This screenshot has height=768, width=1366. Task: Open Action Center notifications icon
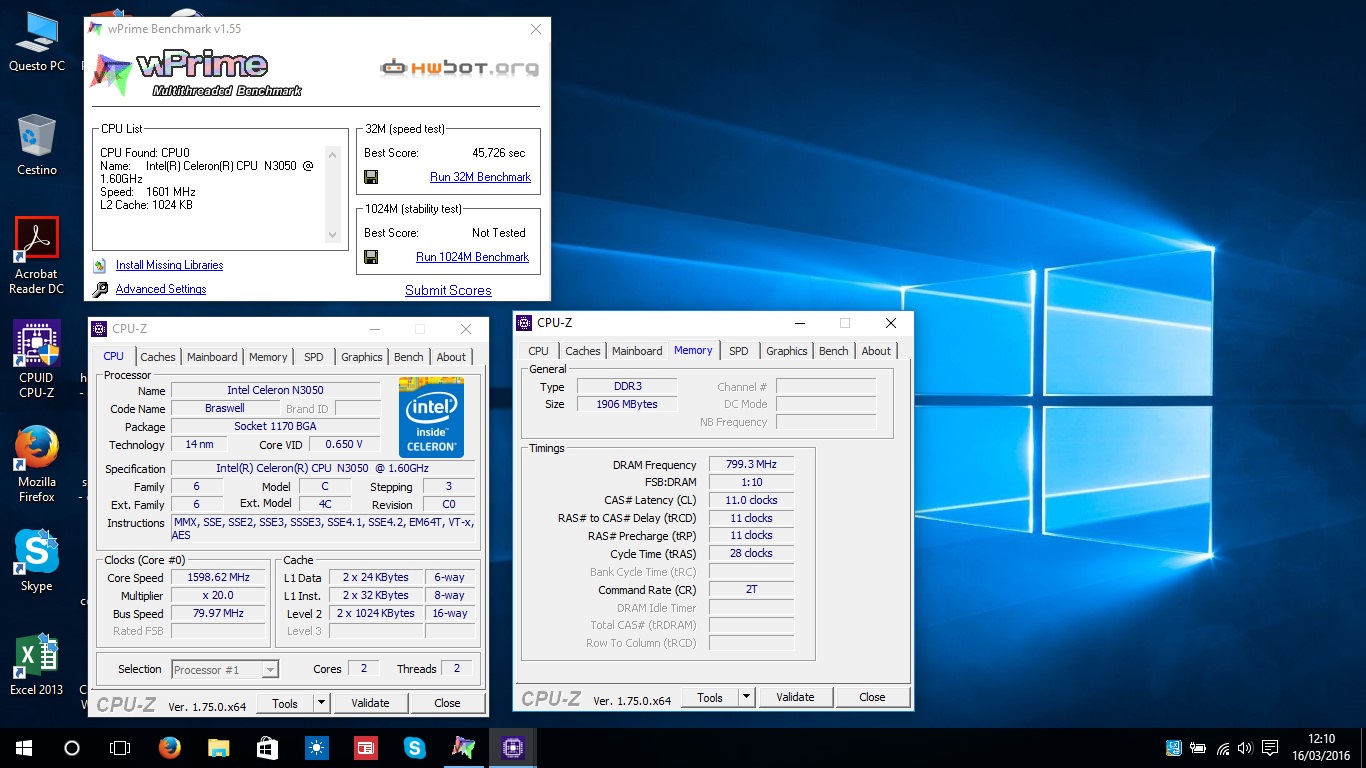point(1270,748)
